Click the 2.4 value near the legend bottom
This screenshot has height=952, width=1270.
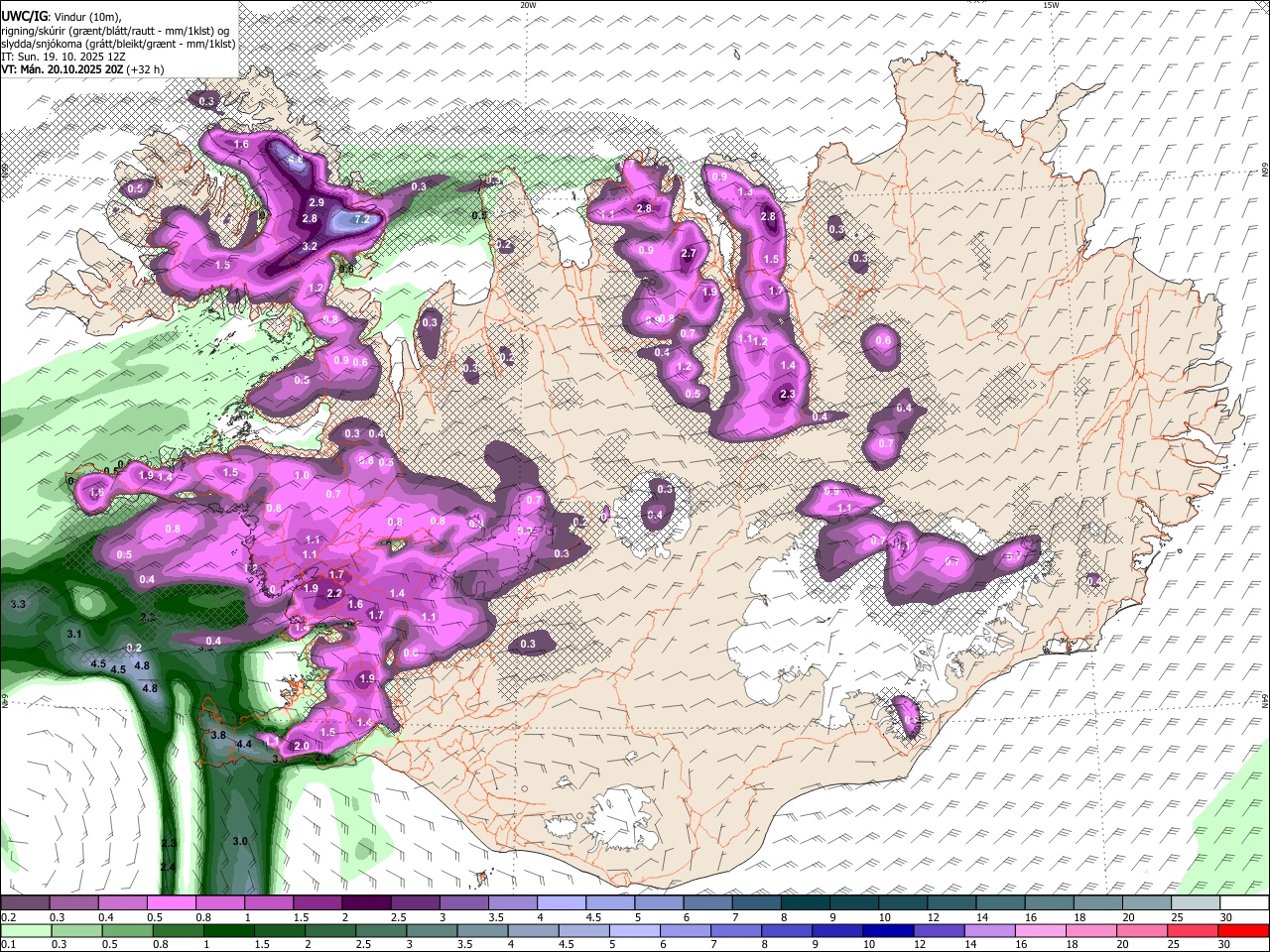168,867
